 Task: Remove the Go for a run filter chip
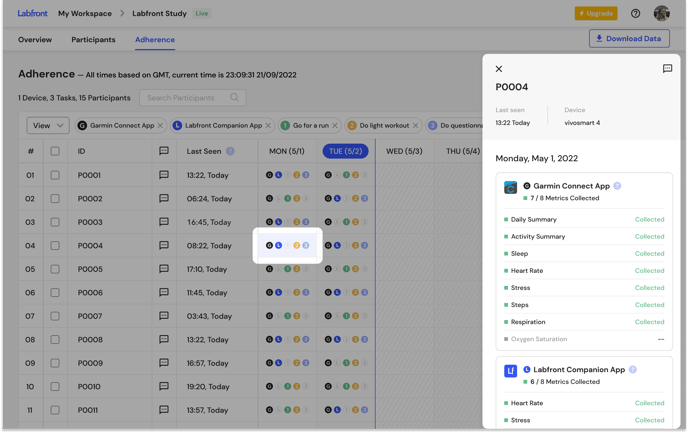click(335, 125)
